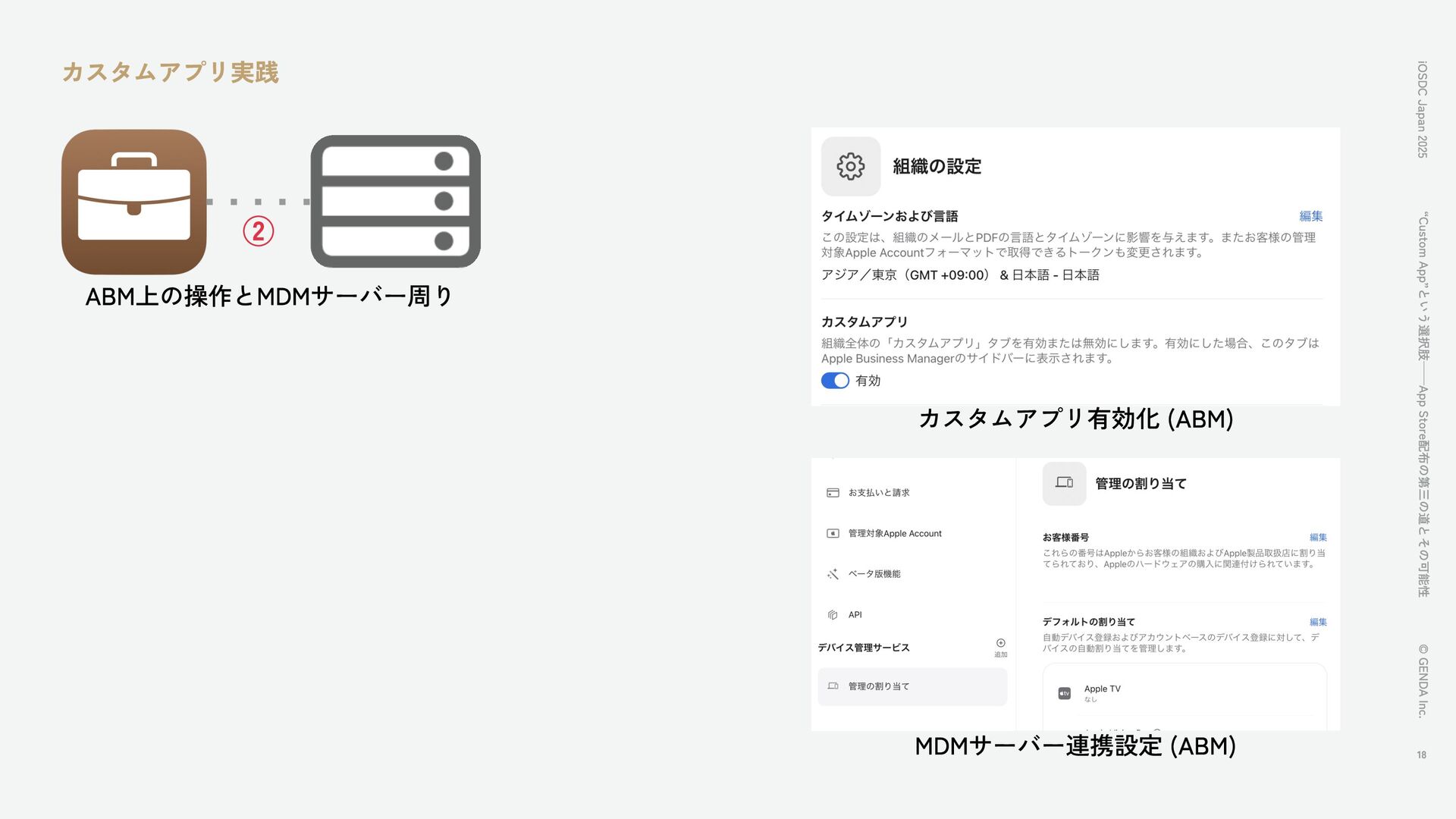Toggle the カスタムアプリ 有効 switch

pos(835,381)
